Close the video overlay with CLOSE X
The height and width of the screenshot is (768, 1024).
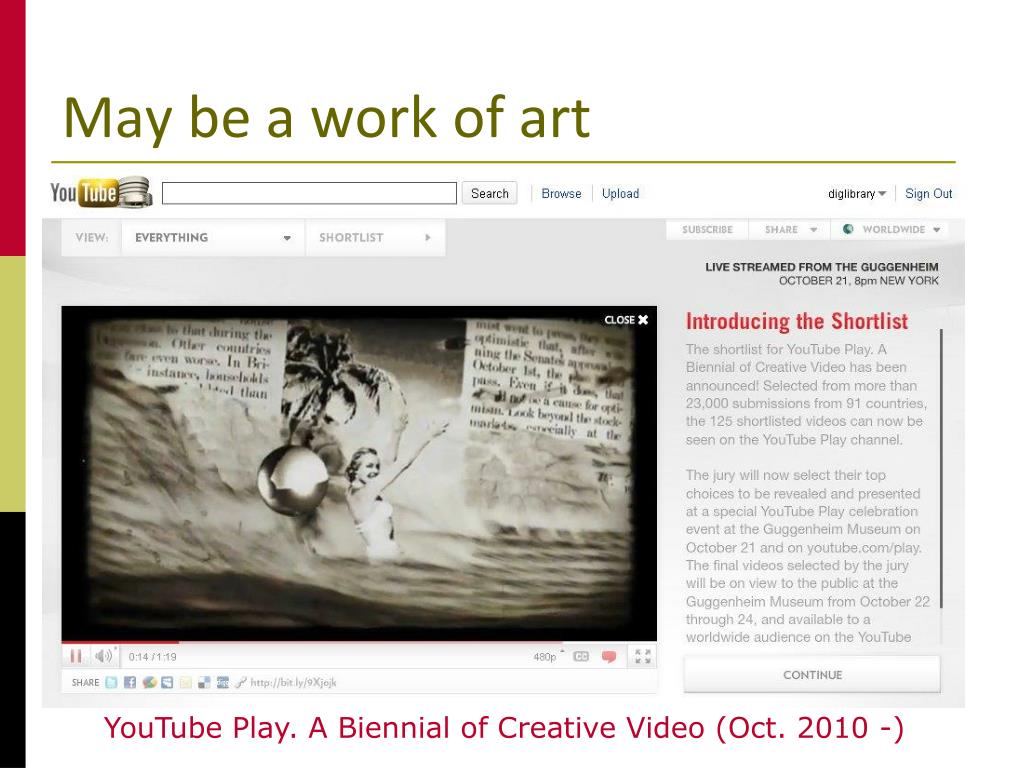pyautogui.click(x=626, y=320)
